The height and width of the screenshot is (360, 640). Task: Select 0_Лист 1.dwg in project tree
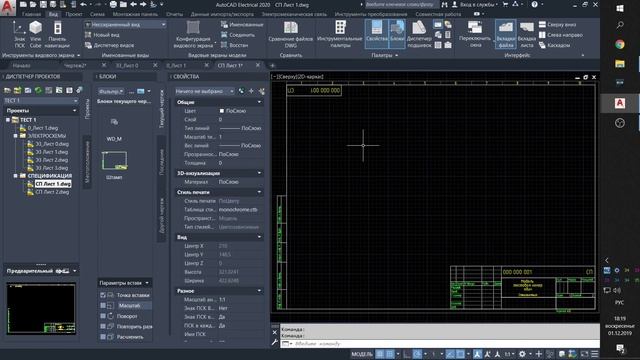click(x=42, y=128)
